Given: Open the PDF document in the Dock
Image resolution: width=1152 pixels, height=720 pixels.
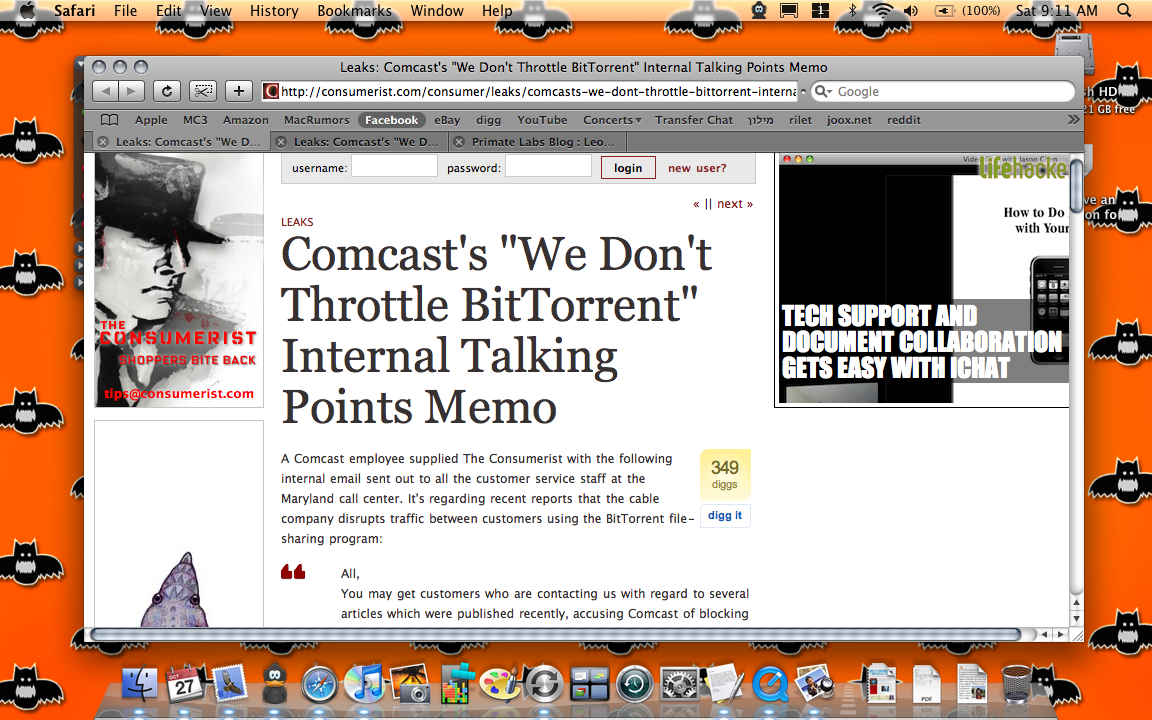Looking at the screenshot, I should (x=926, y=685).
